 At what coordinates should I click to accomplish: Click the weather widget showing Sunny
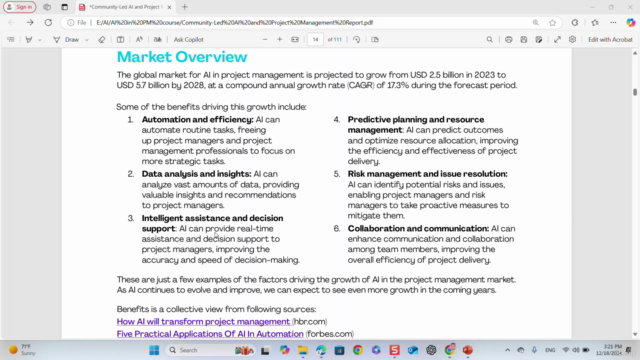tap(23, 350)
